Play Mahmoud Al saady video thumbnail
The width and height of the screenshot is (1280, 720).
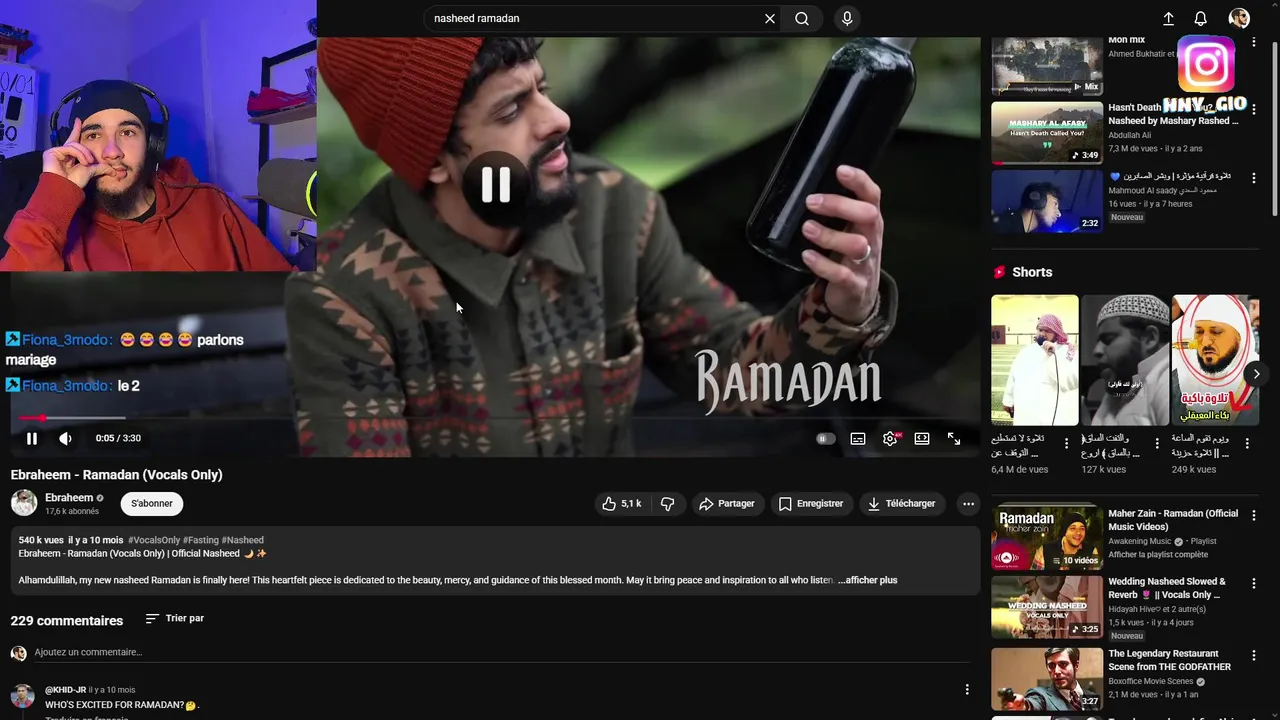pyautogui.click(x=1047, y=201)
